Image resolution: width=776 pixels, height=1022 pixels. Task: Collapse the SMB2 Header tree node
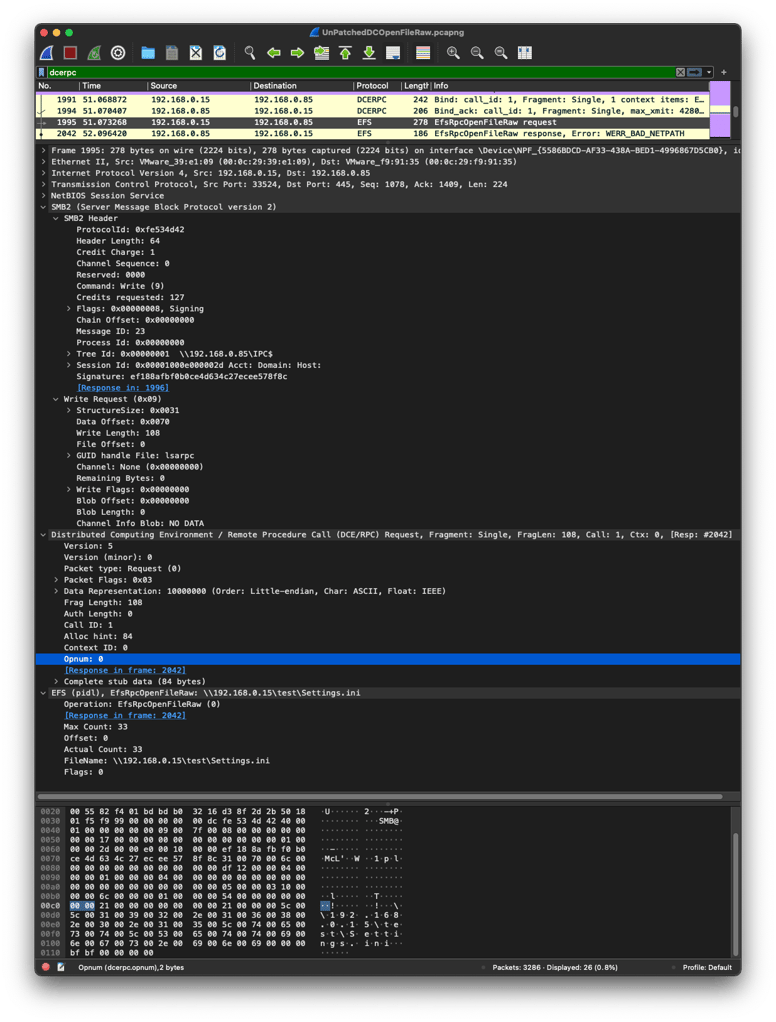tap(56, 218)
